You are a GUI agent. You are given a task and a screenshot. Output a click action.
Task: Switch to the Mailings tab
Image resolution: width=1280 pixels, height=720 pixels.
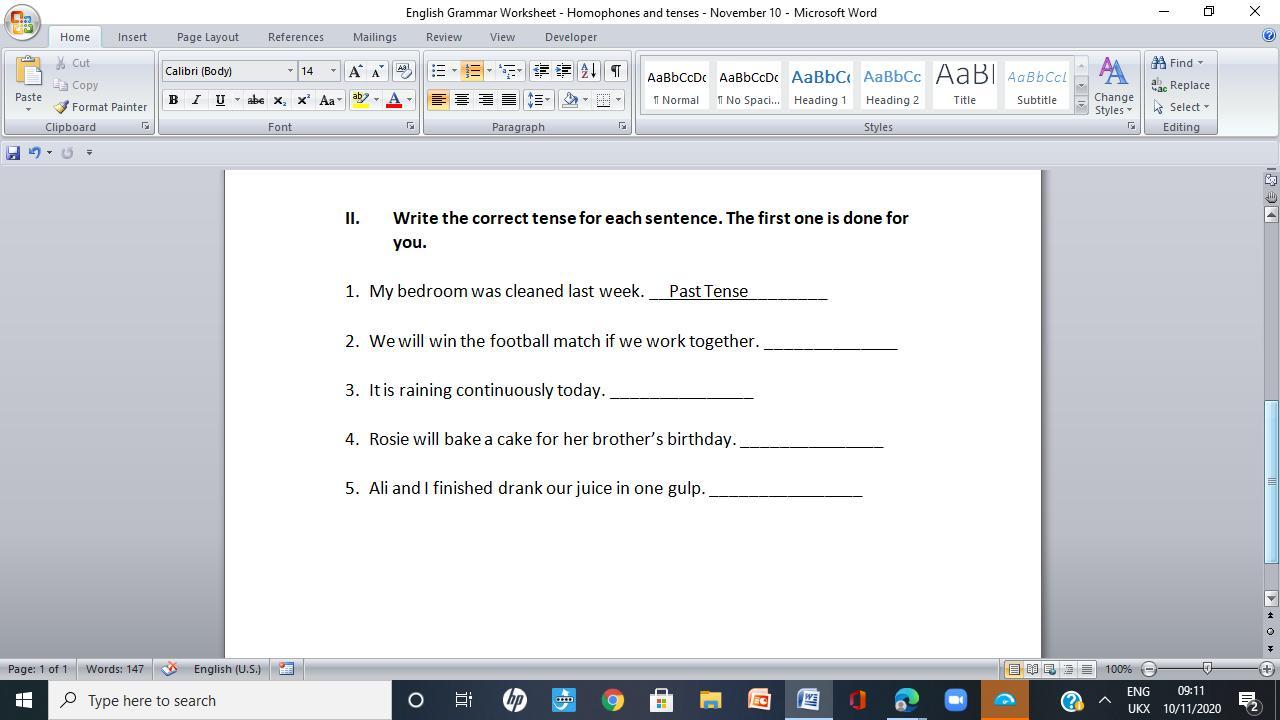[x=375, y=37]
